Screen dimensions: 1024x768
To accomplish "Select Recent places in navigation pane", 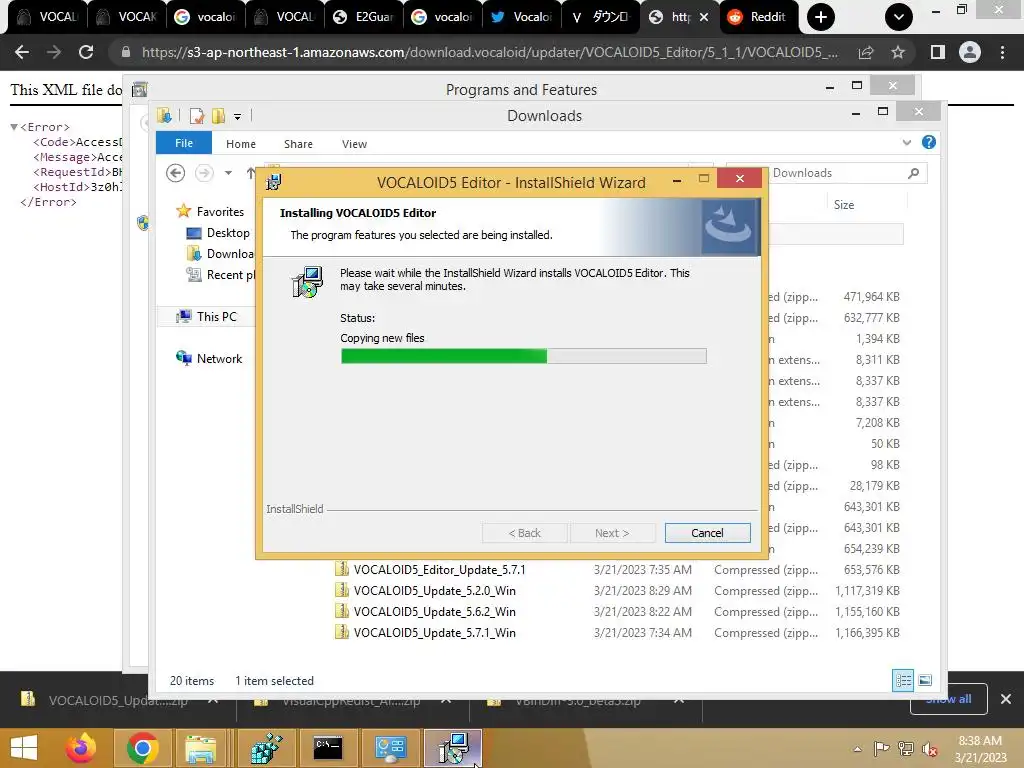I will (x=221, y=275).
